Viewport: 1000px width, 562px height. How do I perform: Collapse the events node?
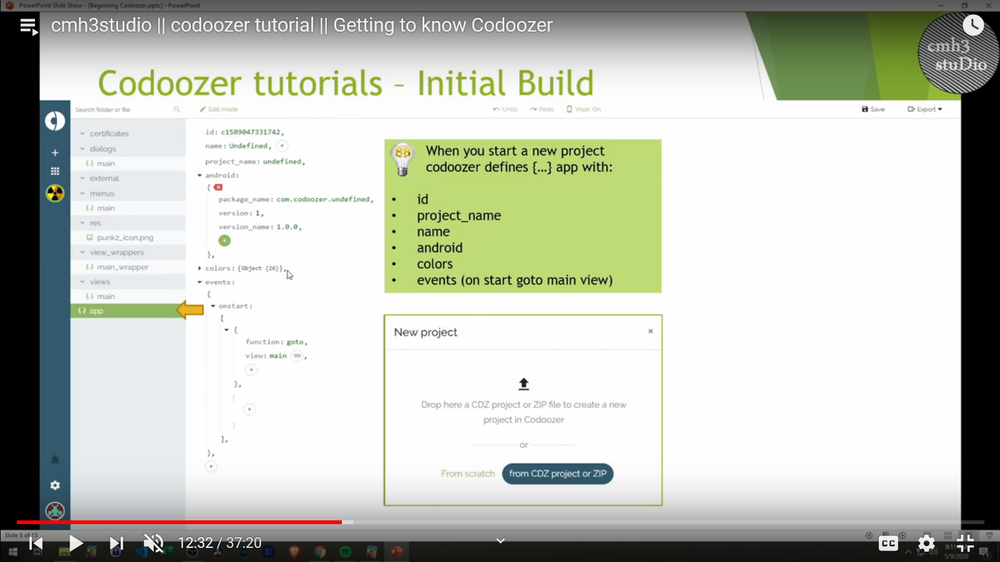200,282
